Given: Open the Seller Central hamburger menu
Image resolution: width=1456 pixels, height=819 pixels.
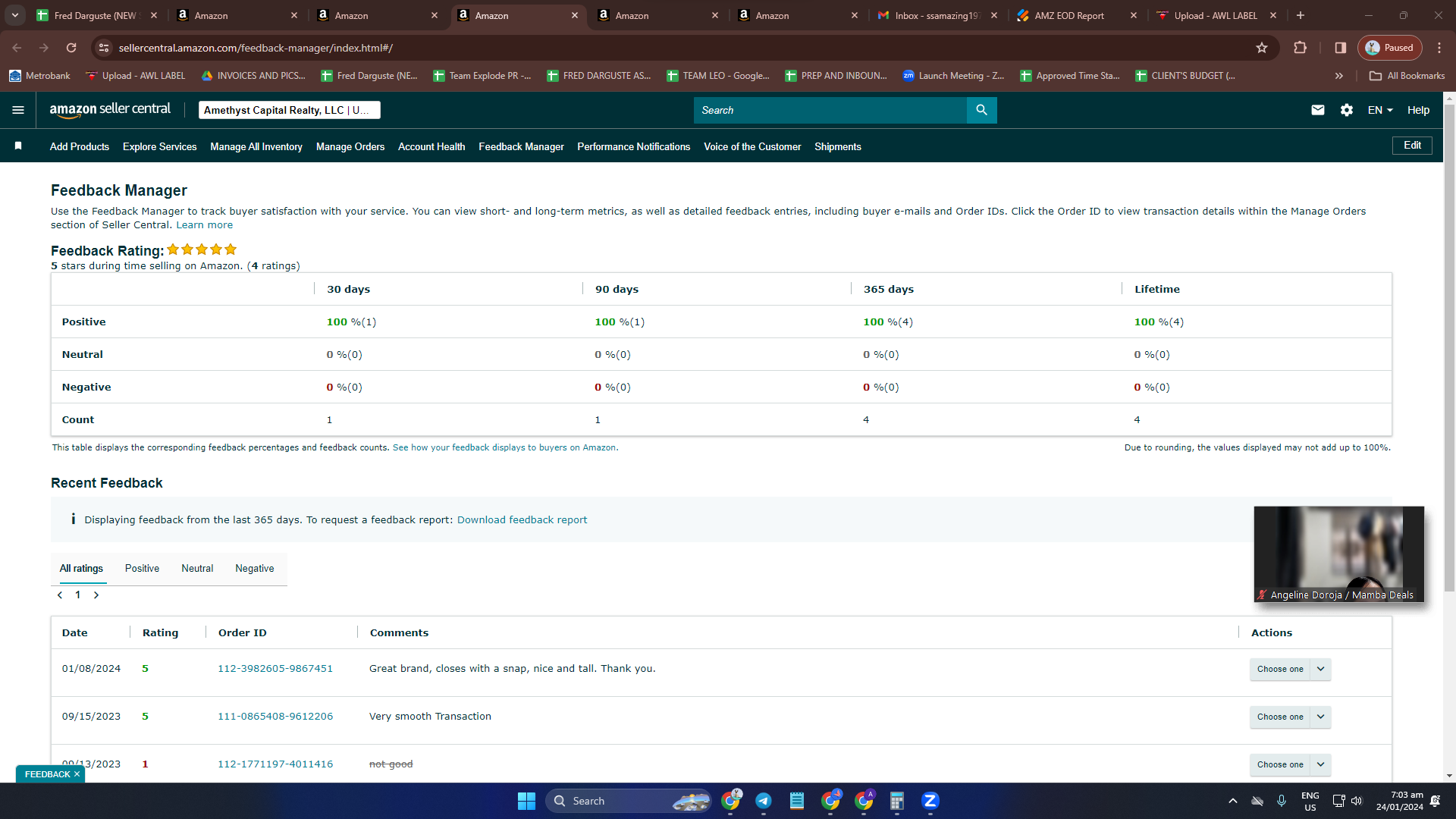Looking at the screenshot, I should point(18,110).
